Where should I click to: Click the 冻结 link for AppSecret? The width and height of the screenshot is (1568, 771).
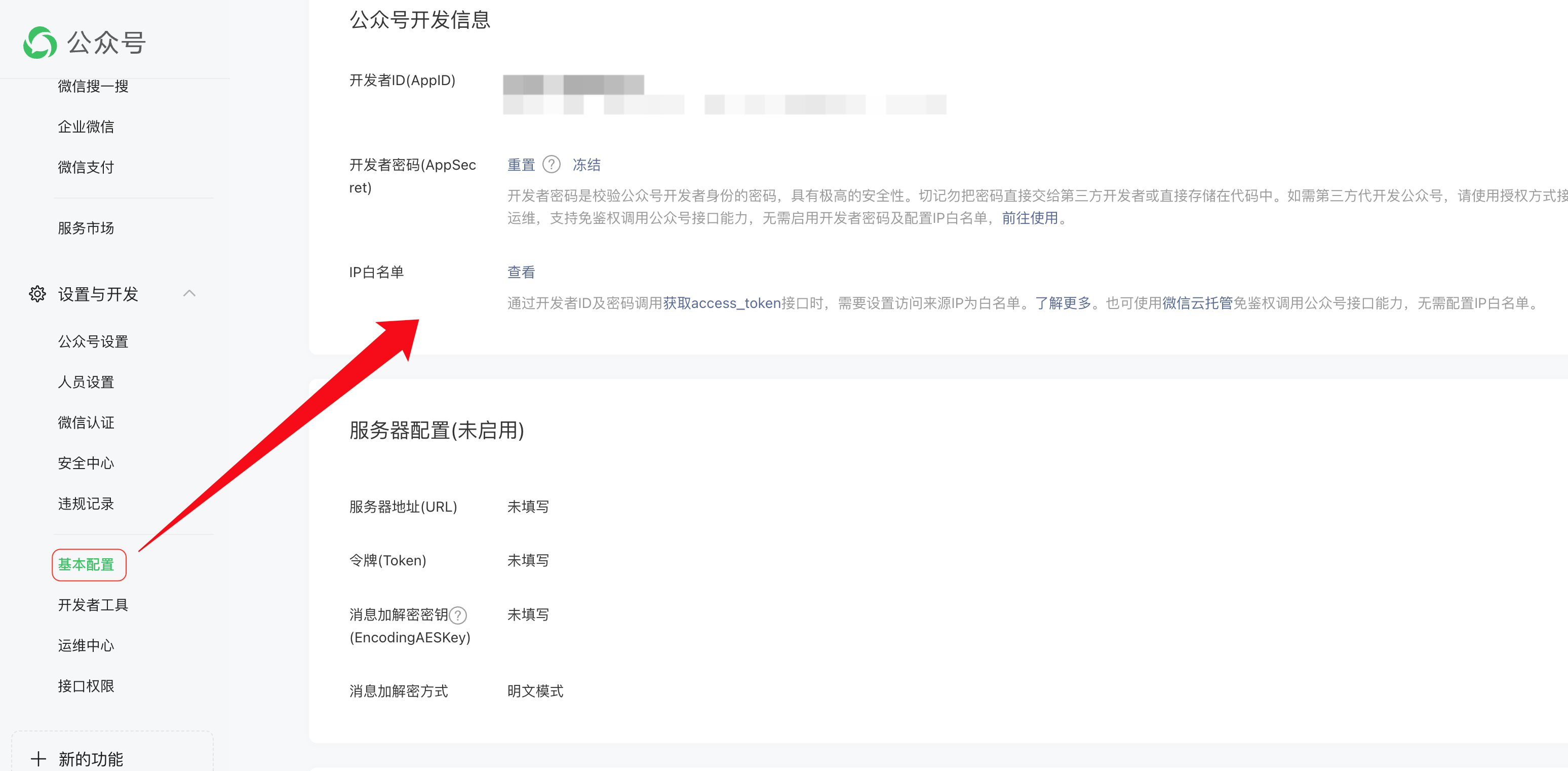point(586,165)
